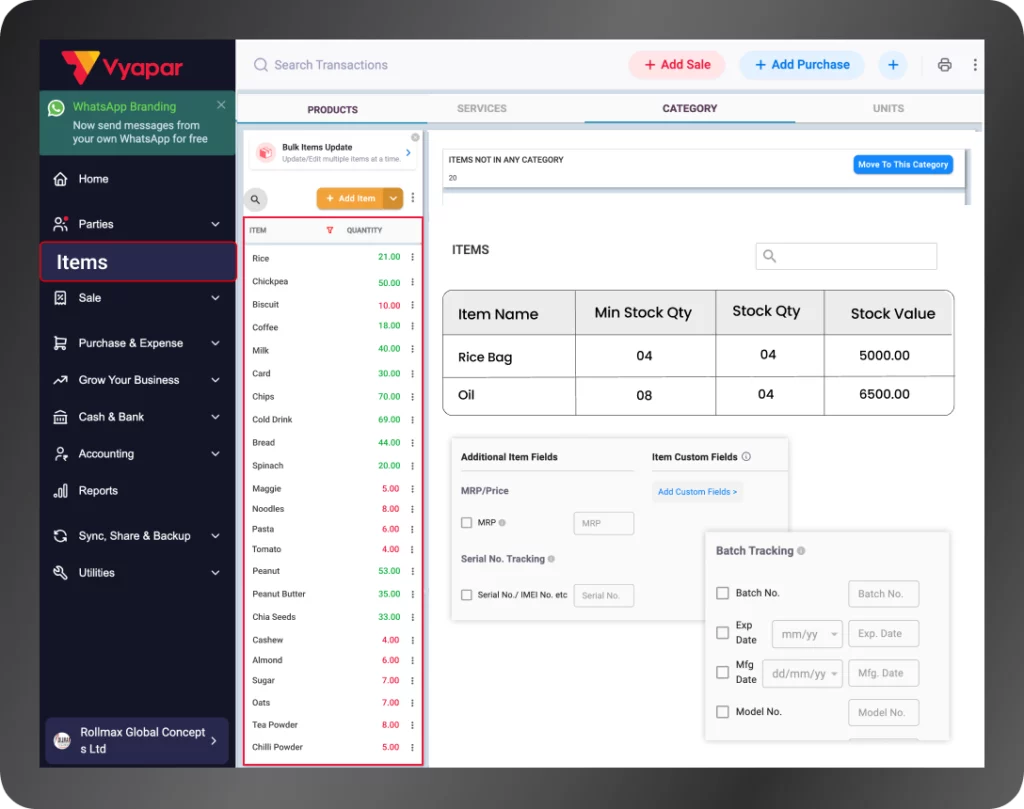The height and width of the screenshot is (809, 1024).
Task: Expand the Add Item dropdown arrow
Action: pos(393,199)
